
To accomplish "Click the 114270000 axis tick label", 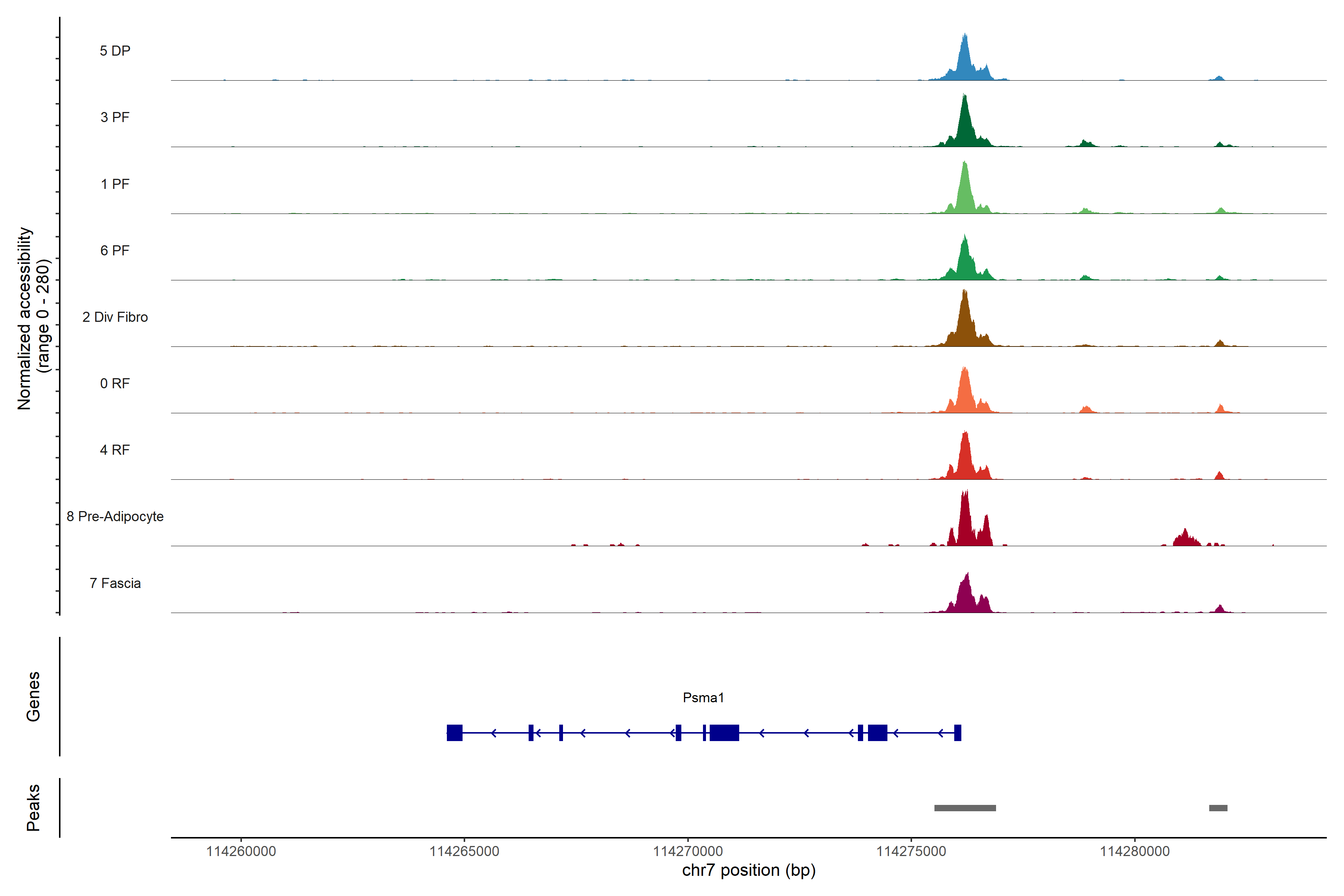I will (x=687, y=852).
